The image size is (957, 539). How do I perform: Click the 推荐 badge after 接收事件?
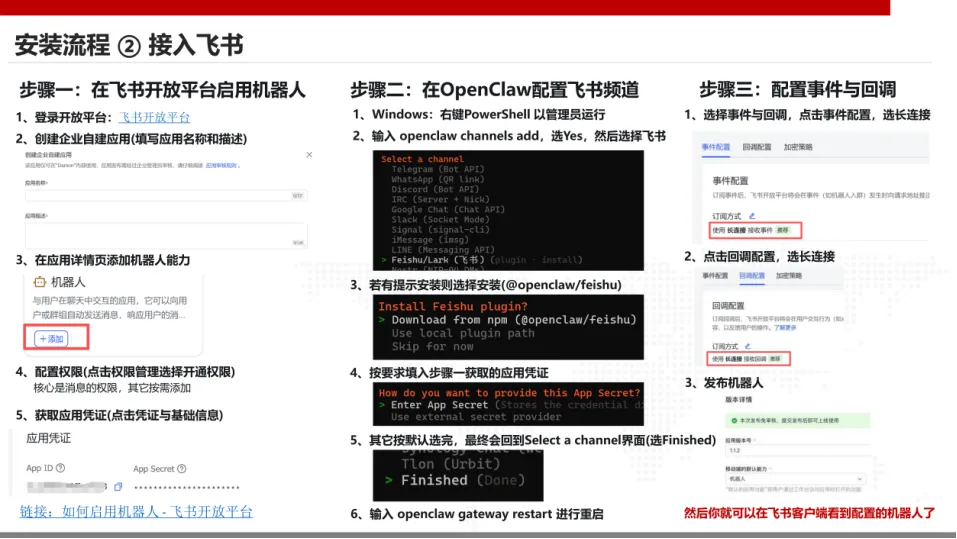pos(782,230)
